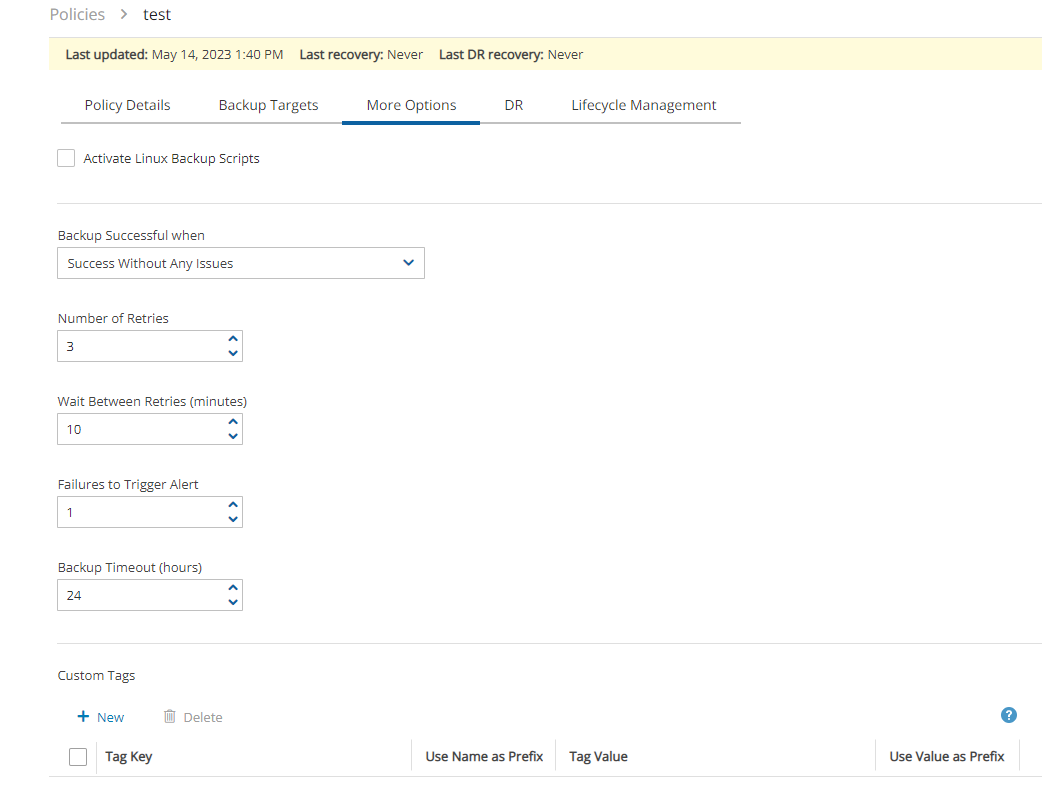Viewport: 1042px width, 794px height.
Task: Increase Backup Timeout hours with up arrow
Action: point(233,589)
